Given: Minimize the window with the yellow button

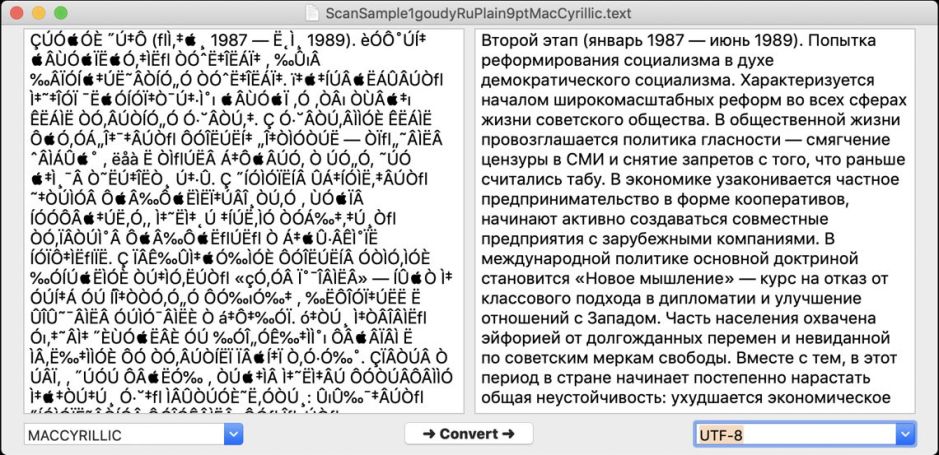Looking at the screenshot, I should pyautogui.click(x=40, y=14).
